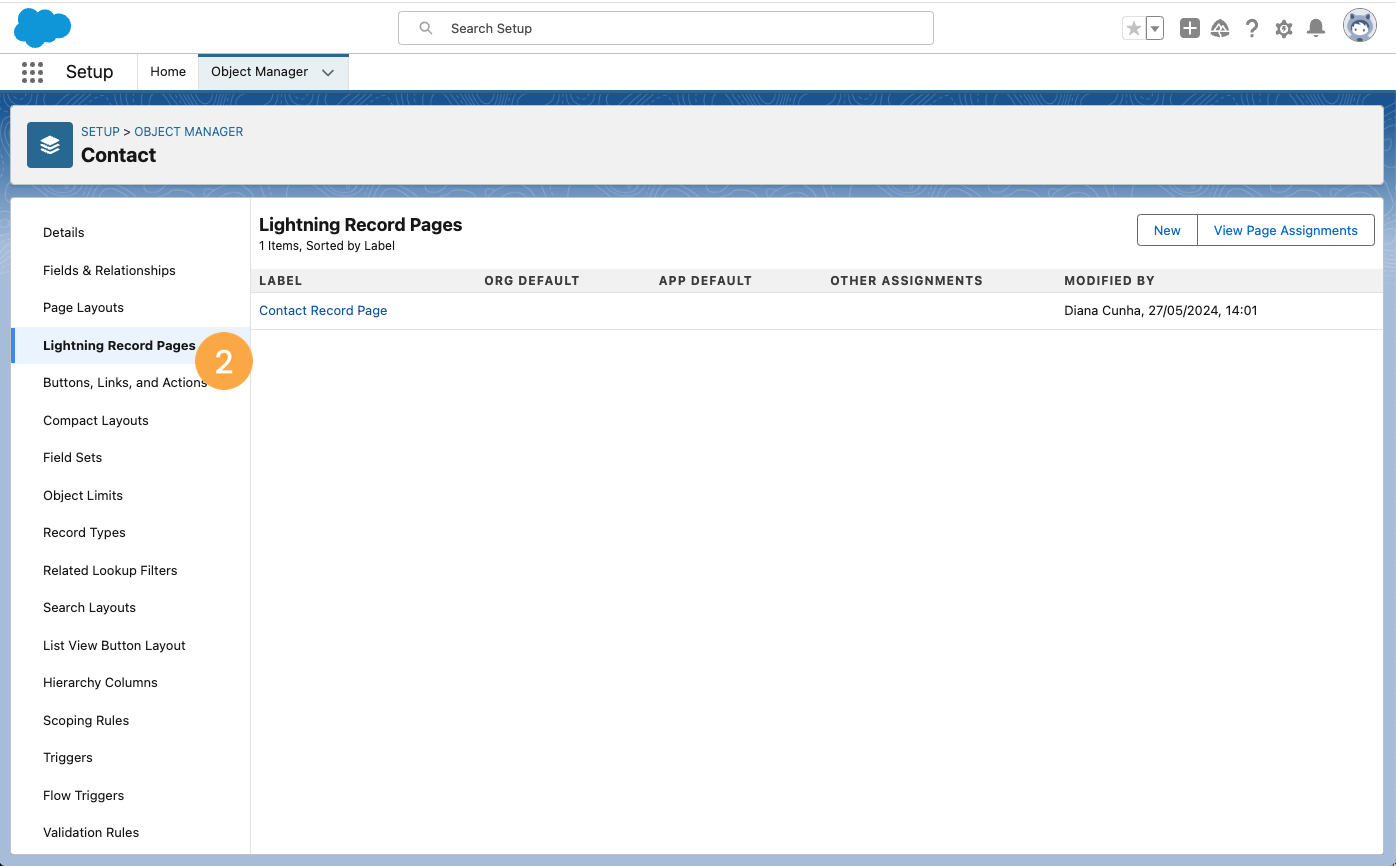Click the favorites star icon
Viewport: 1396px width, 866px height.
click(1133, 28)
